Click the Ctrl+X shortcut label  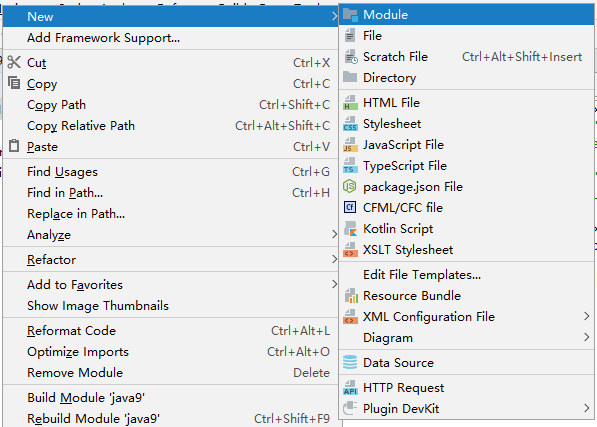[x=311, y=62]
